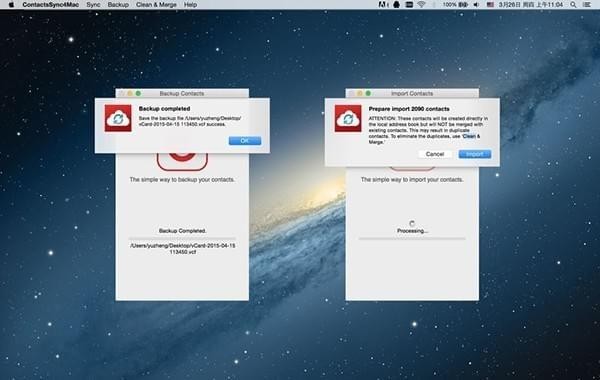Click Cancel in the import dialog
The height and width of the screenshot is (380, 600).
435,154
